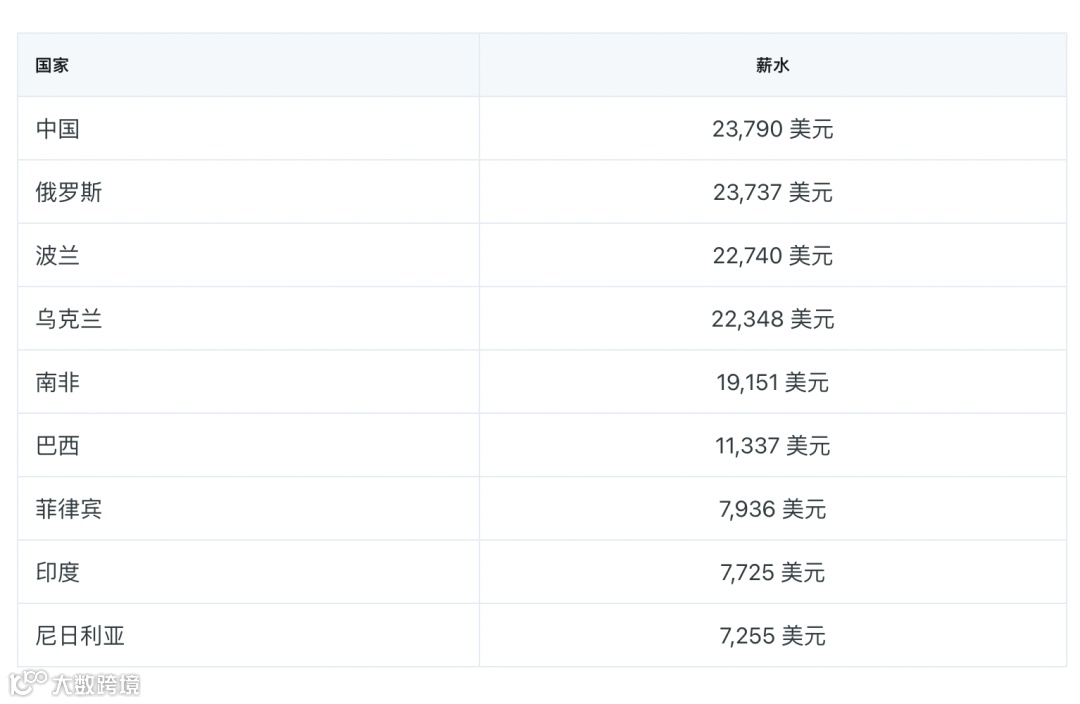Click the 11,337 美元 salary value

coord(772,446)
